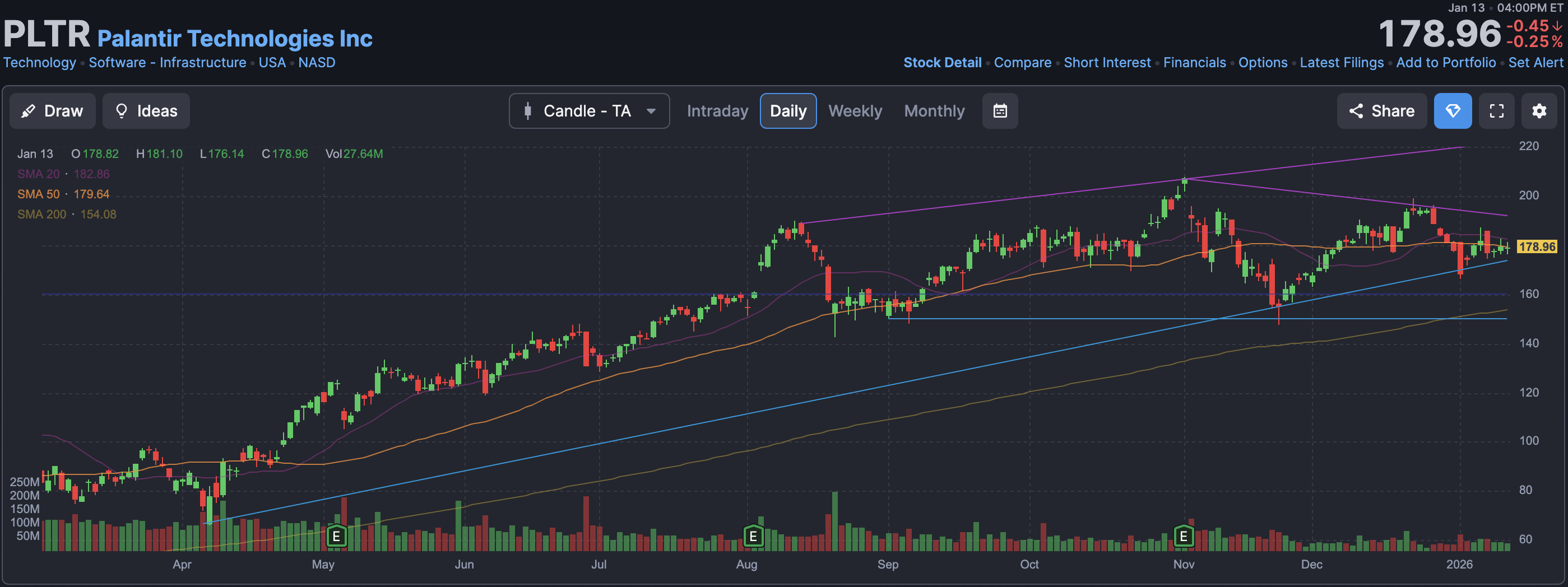Viewport: 1568px width, 587px height.
Task: Click the November earnings E marker
Action: point(1184,536)
